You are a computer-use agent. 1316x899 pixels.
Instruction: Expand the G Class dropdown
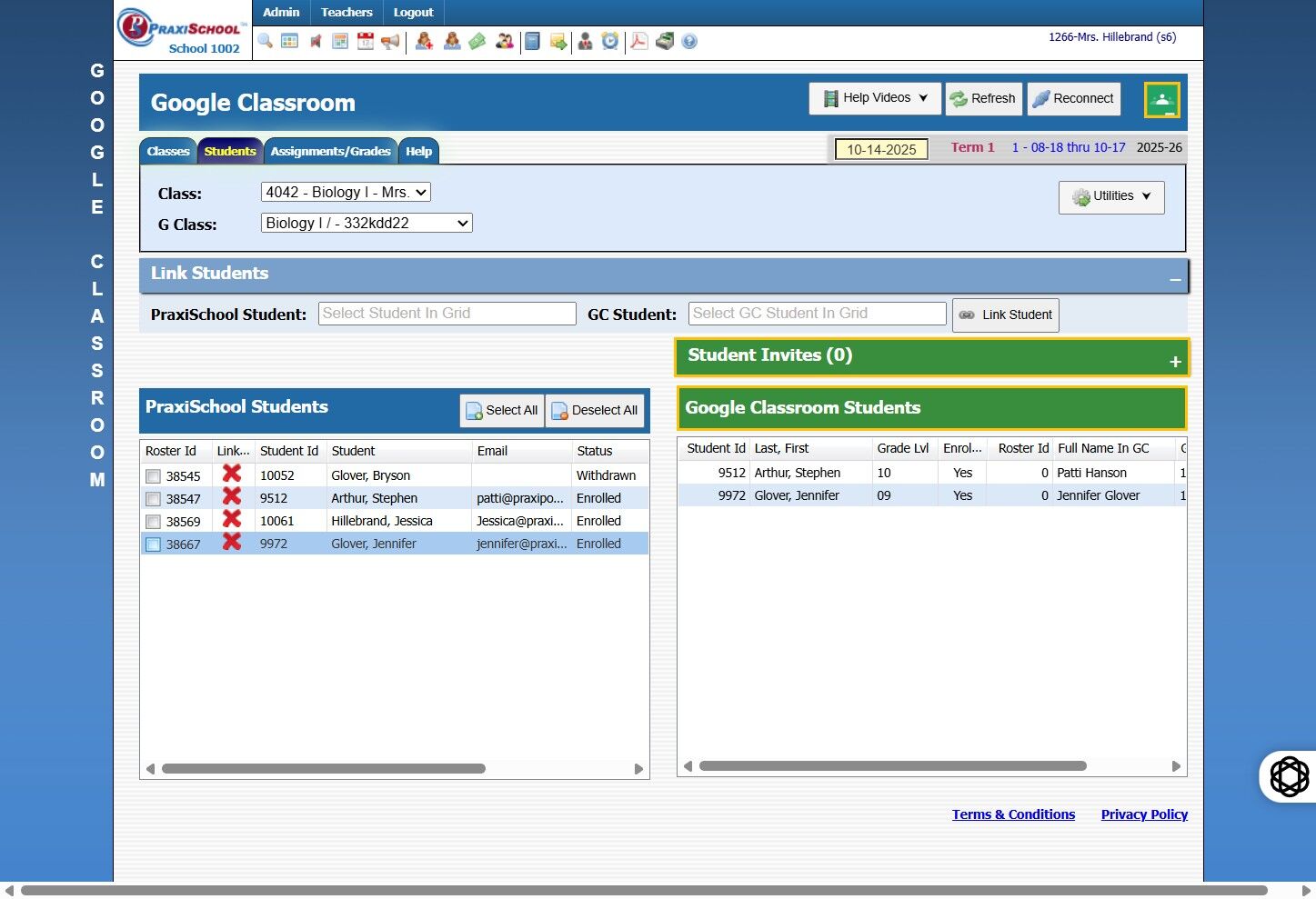(367, 223)
